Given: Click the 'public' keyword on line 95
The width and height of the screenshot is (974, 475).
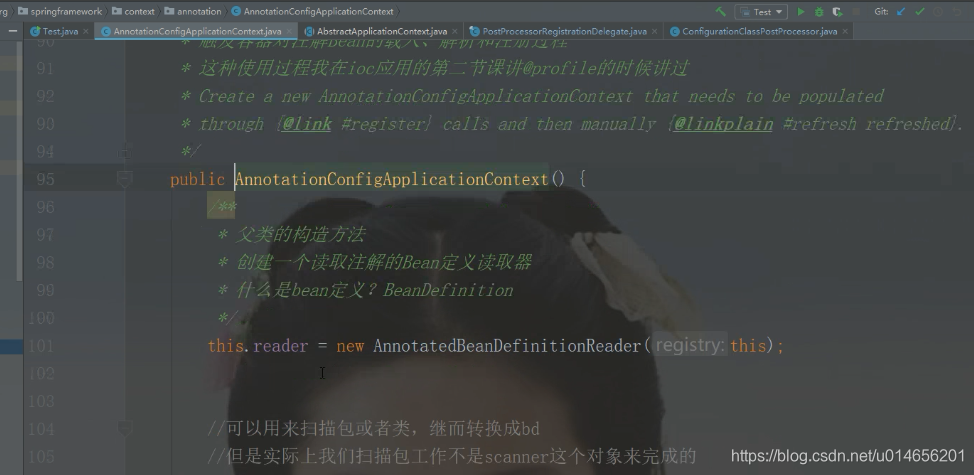Looking at the screenshot, I should 197,179.
